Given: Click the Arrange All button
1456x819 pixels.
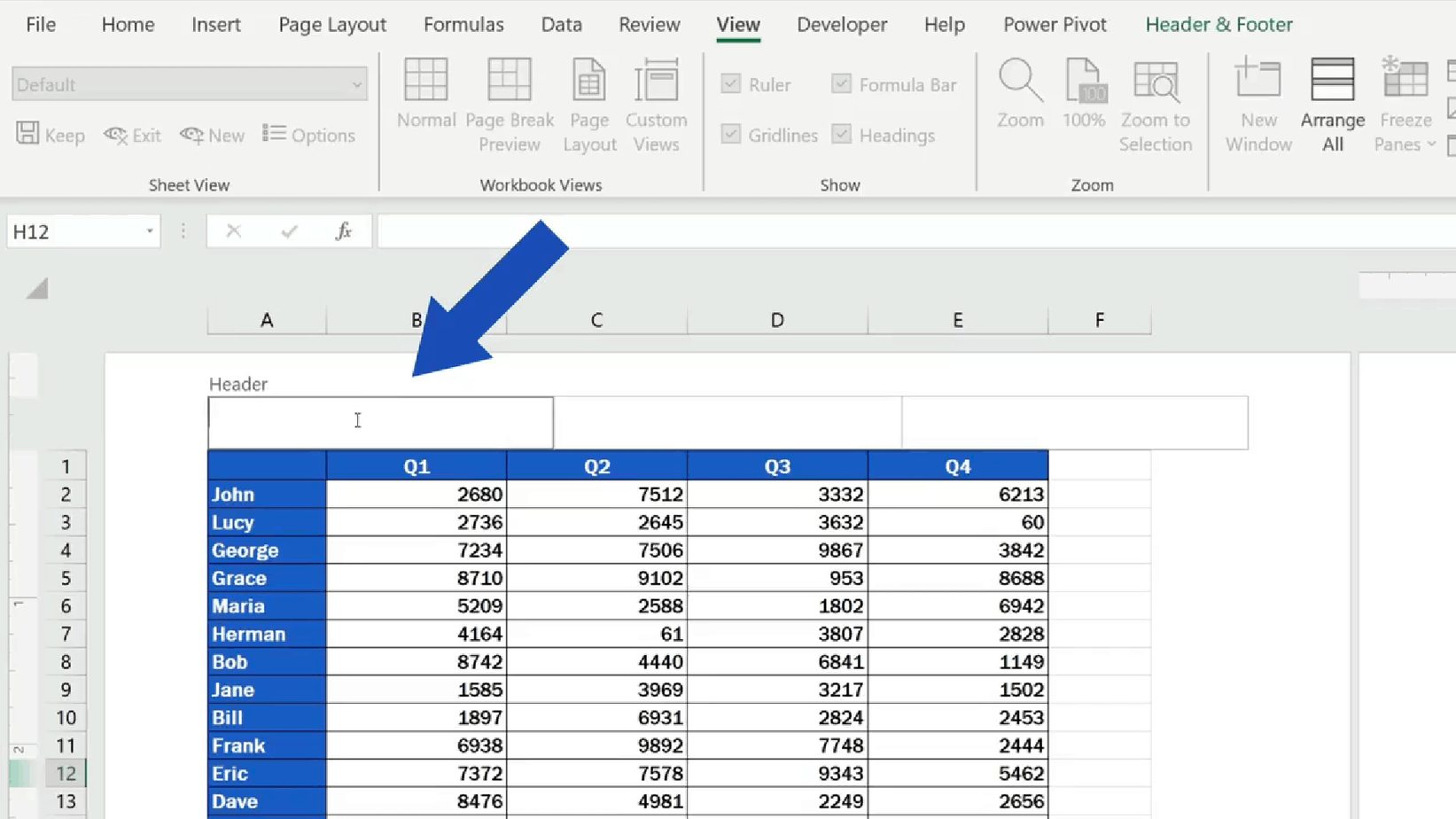Looking at the screenshot, I should [1332, 102].
